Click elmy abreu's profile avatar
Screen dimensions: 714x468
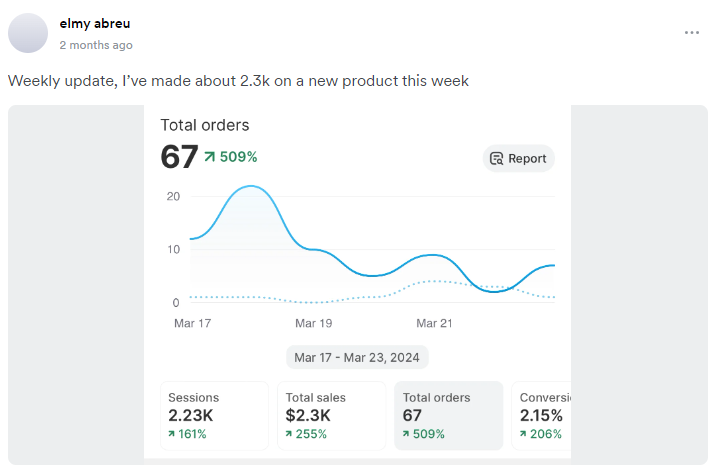pos(28,33)
